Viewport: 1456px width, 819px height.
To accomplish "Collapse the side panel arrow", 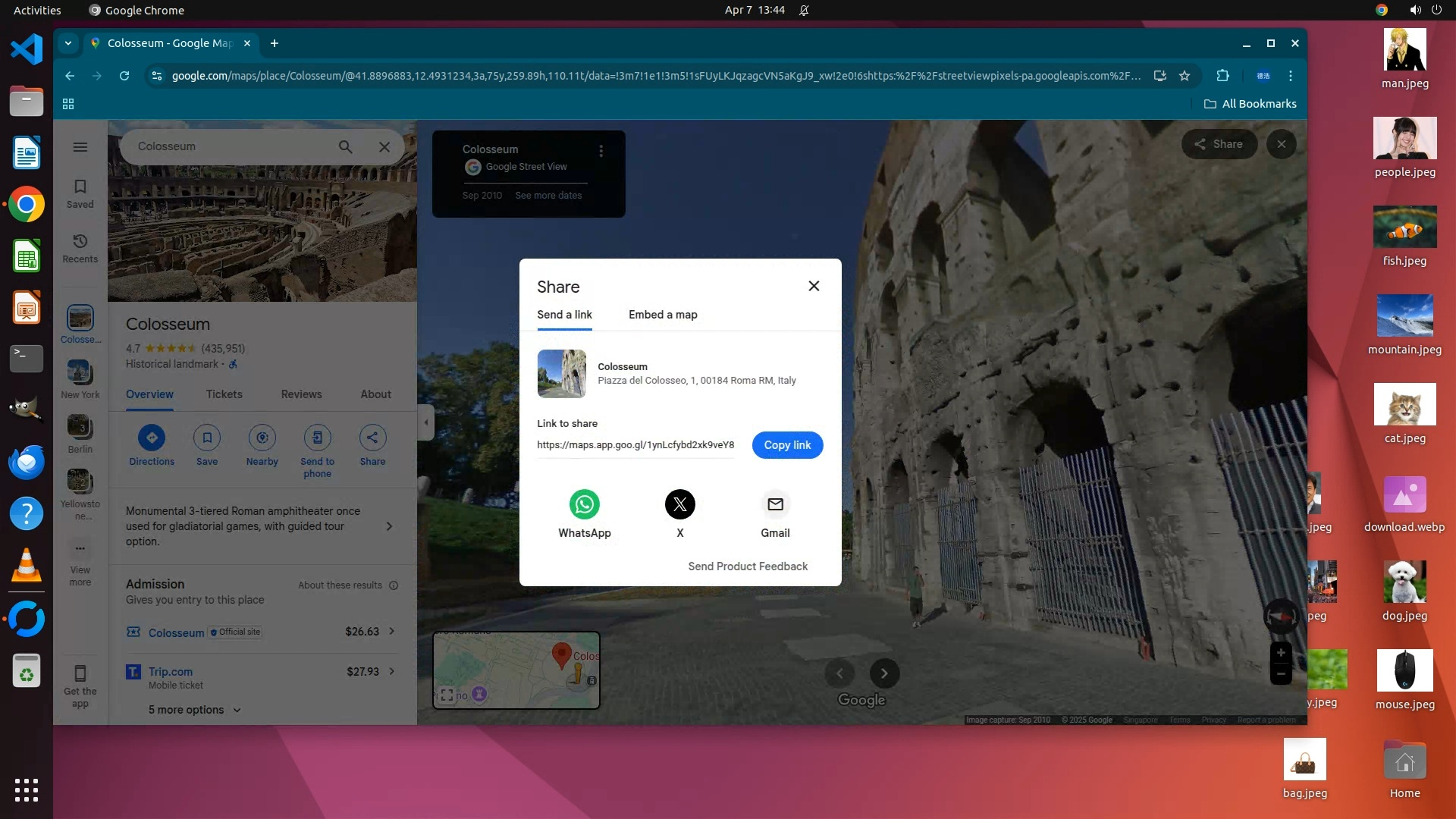I will pos(426,422).
